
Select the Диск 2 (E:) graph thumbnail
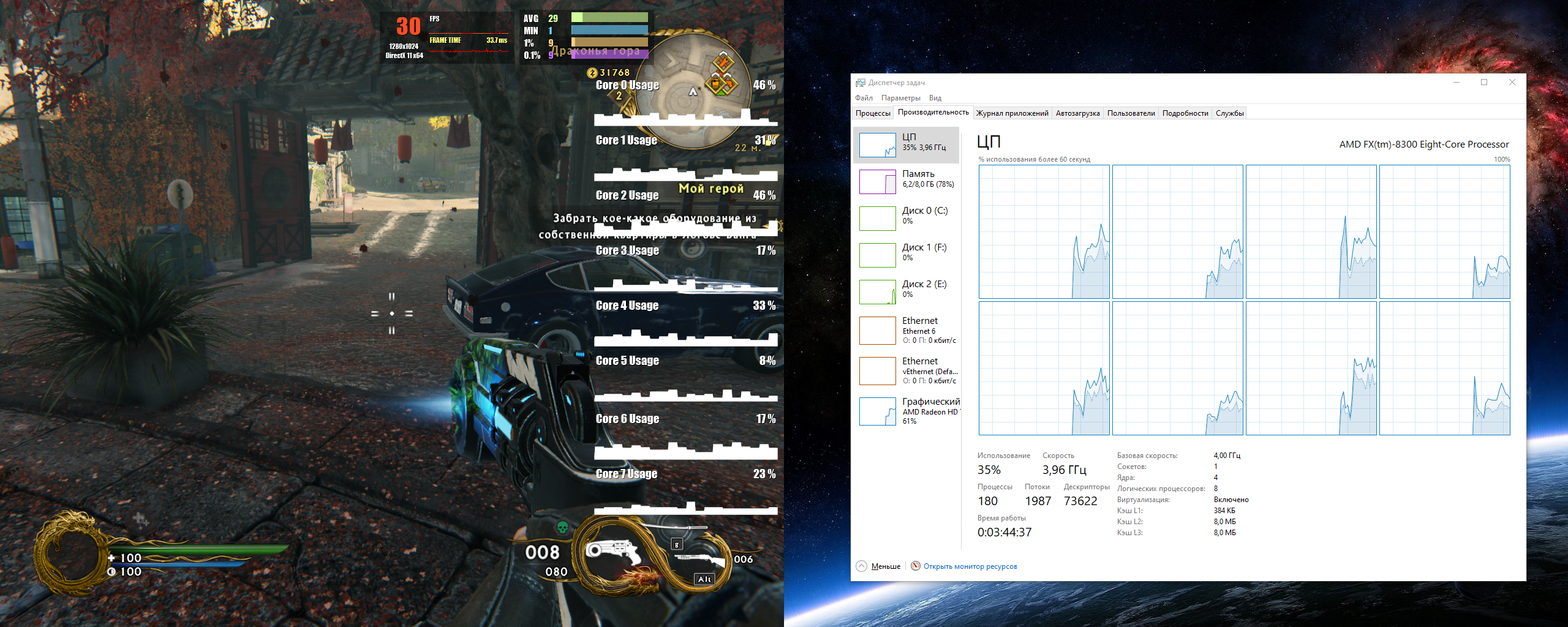pyautogui.click(x=878, y=292)
